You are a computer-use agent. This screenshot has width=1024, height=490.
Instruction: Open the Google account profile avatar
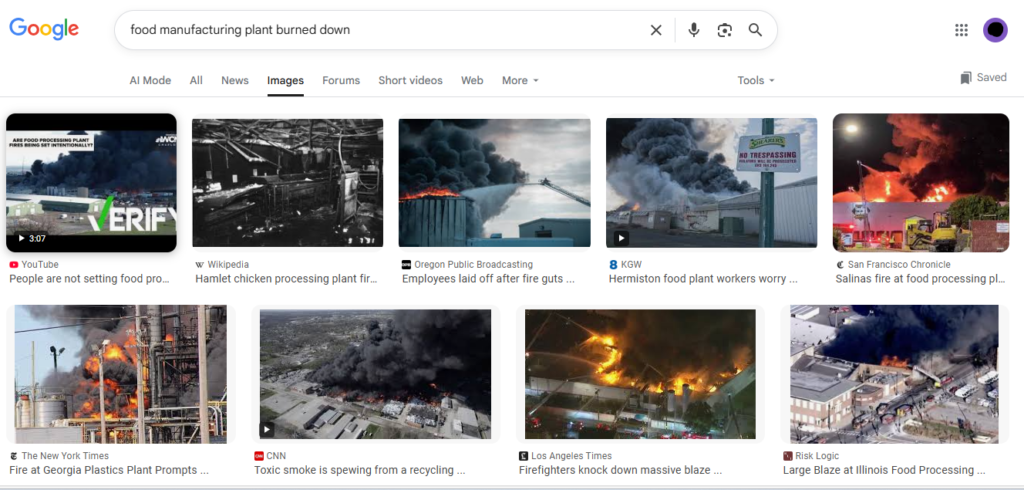995,30
